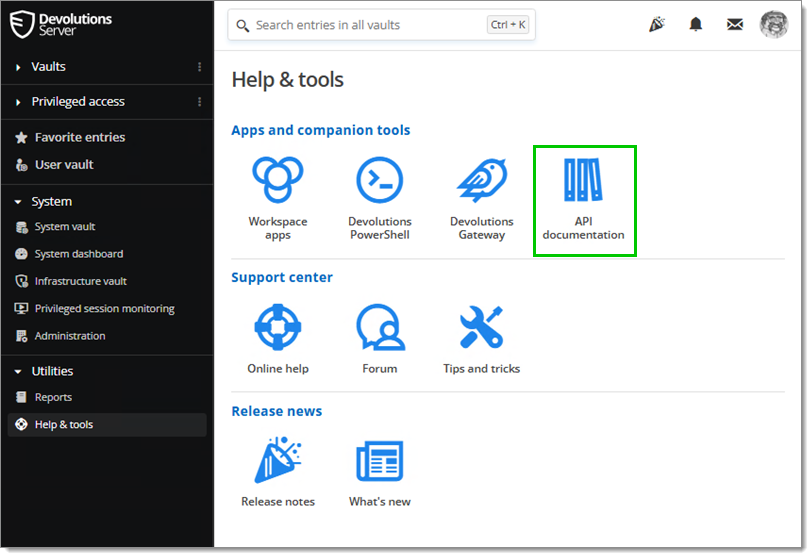Click the Reports document icon
This screenshot has width=812, height=558.
(x=21, y=397)
